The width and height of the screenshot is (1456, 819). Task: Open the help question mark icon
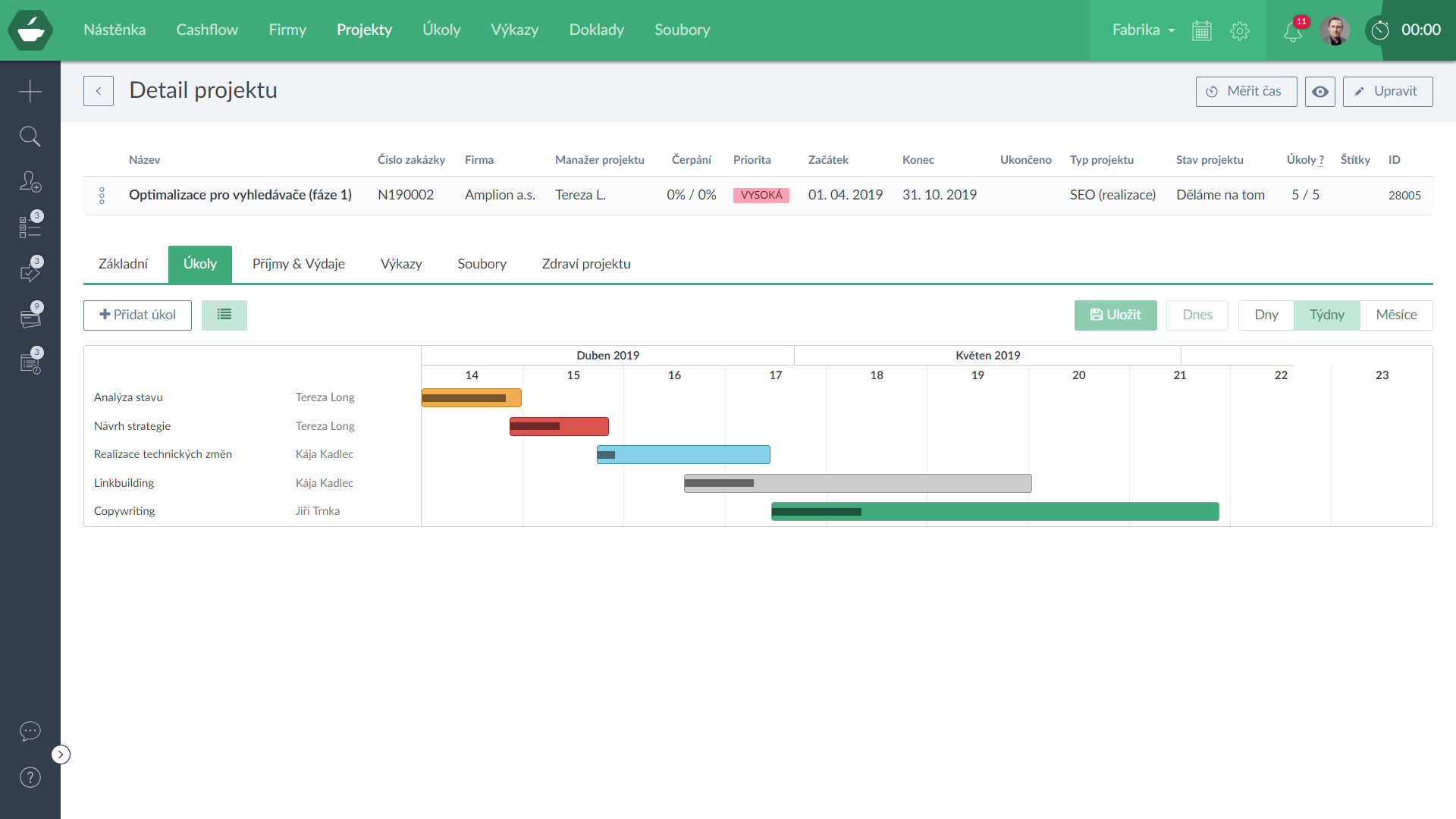coord(30,777)
